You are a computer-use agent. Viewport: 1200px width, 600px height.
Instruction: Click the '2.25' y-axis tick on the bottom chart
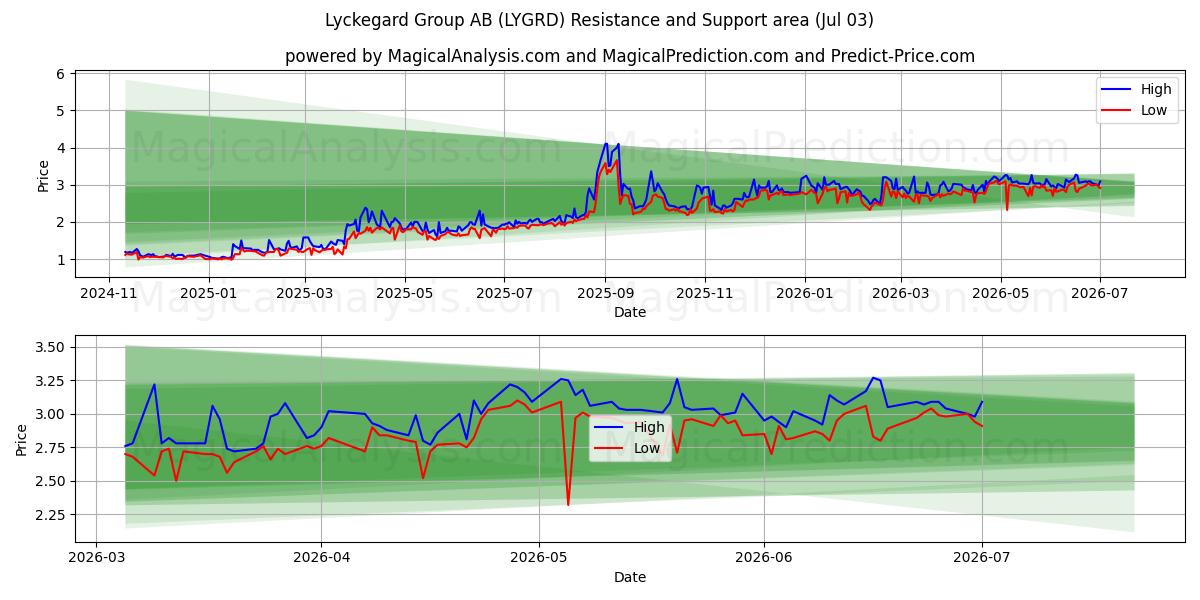click(50, 515)
